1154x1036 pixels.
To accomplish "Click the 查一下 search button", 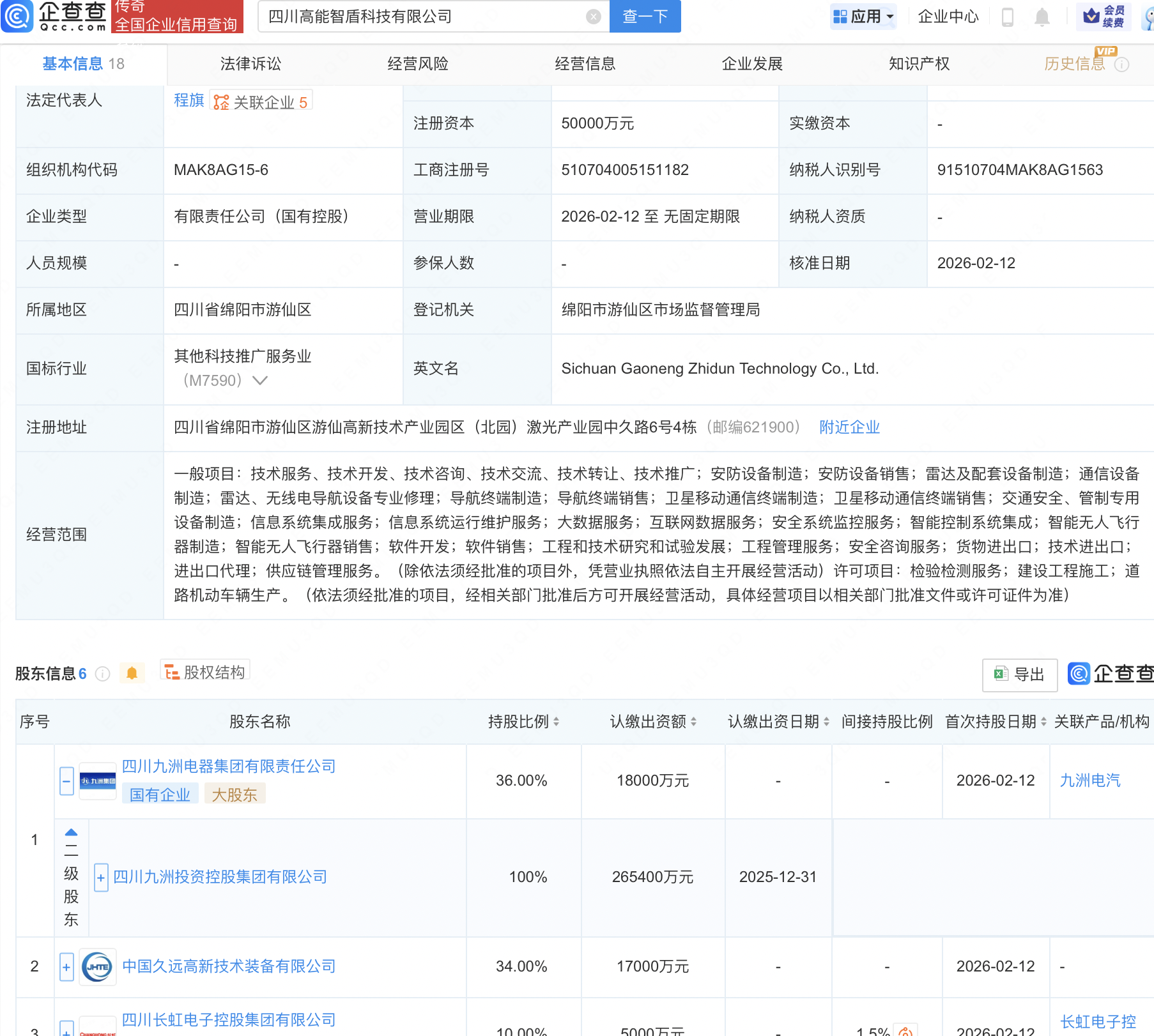I will 644,17.
